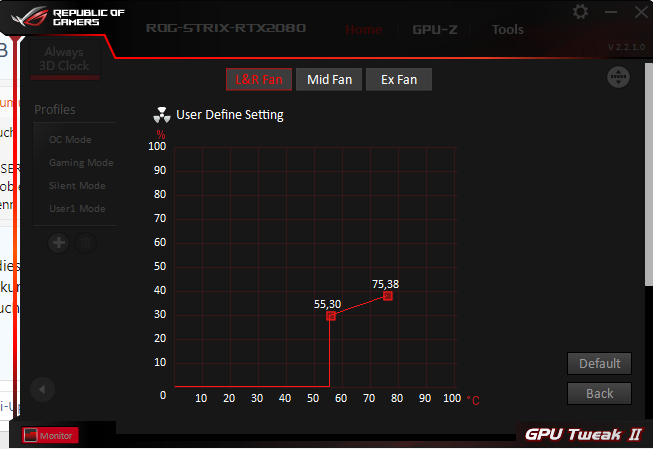
Task: Switch to the Ex Fan tab
Action: click(x=399, y=79)
